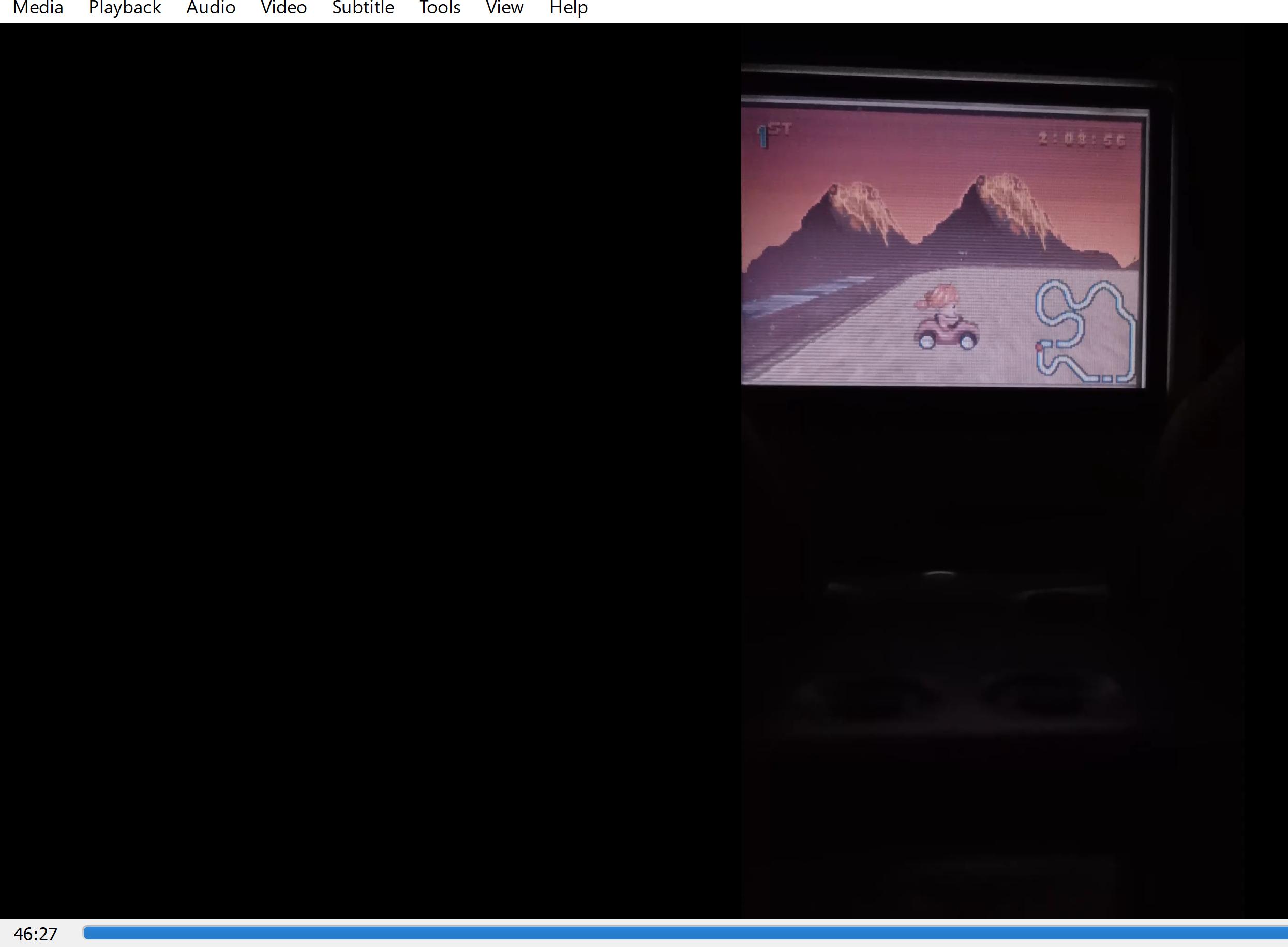Open the Video menu
This screenshot has width=1288, height=947.
[283, 8]
